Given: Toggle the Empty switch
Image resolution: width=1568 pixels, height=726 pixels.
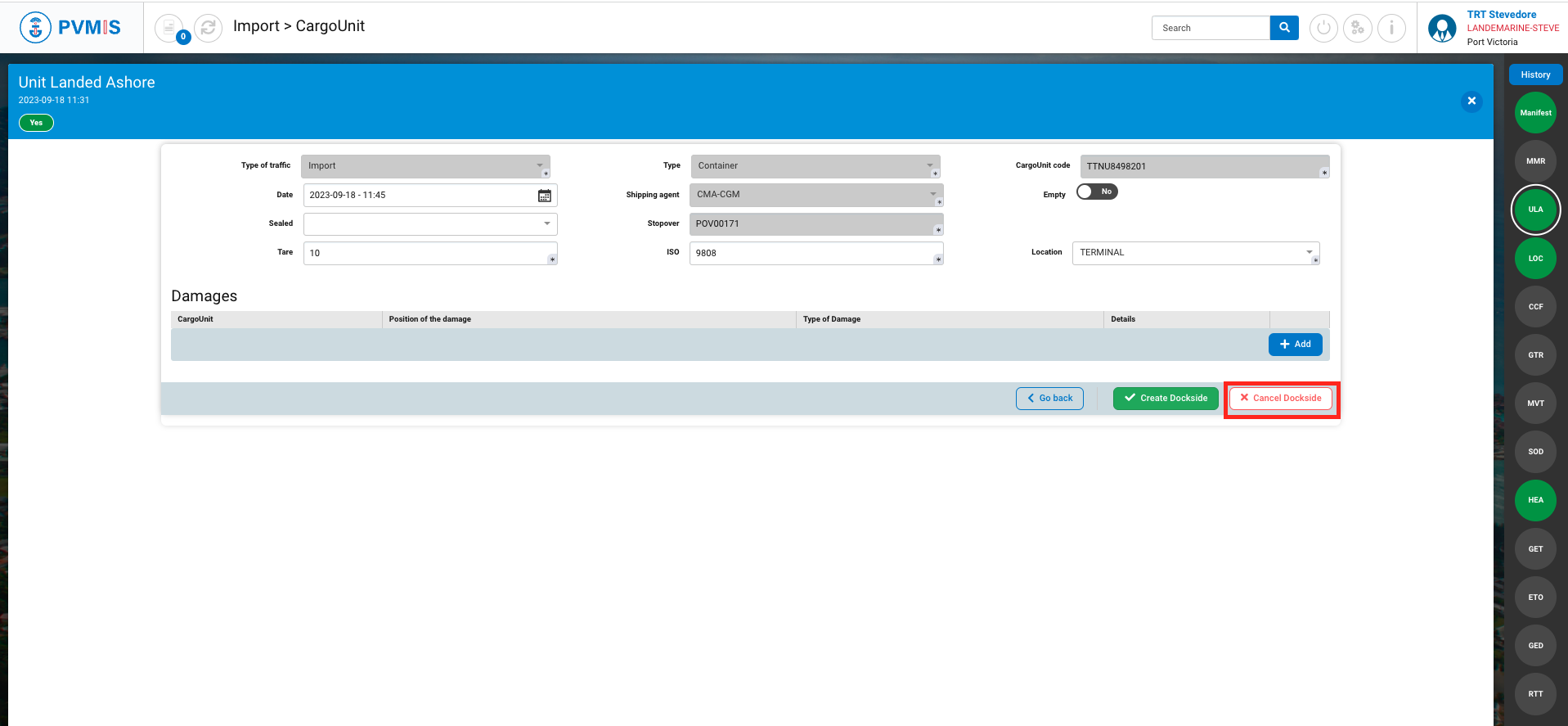Looking at the screenshot, I should (x=1097, y=192).
